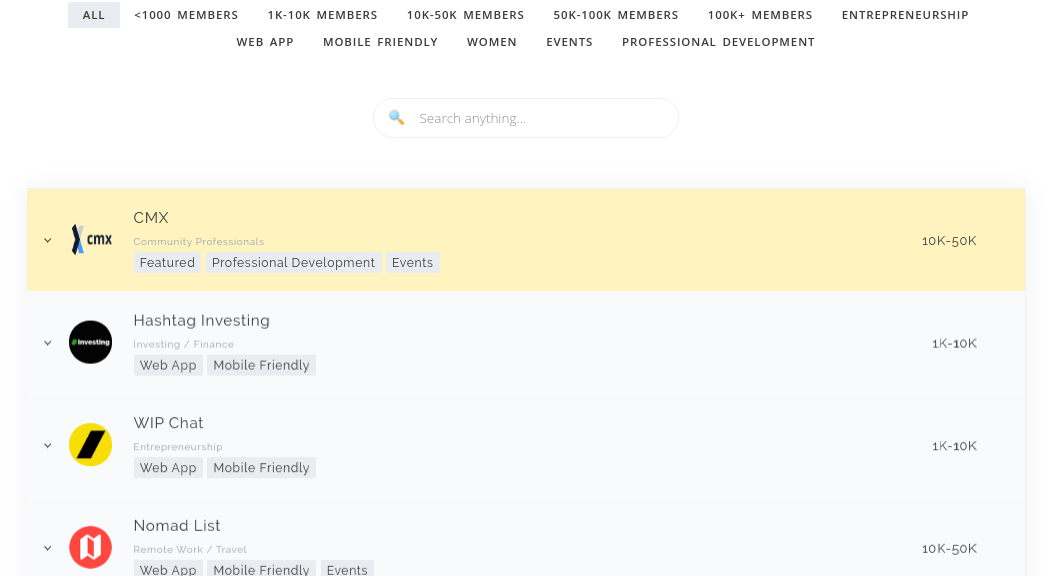Viewport: 1061px width, 576px height.
Task: Filter by 1K-10K Members
Action: [x=323, y=15]
